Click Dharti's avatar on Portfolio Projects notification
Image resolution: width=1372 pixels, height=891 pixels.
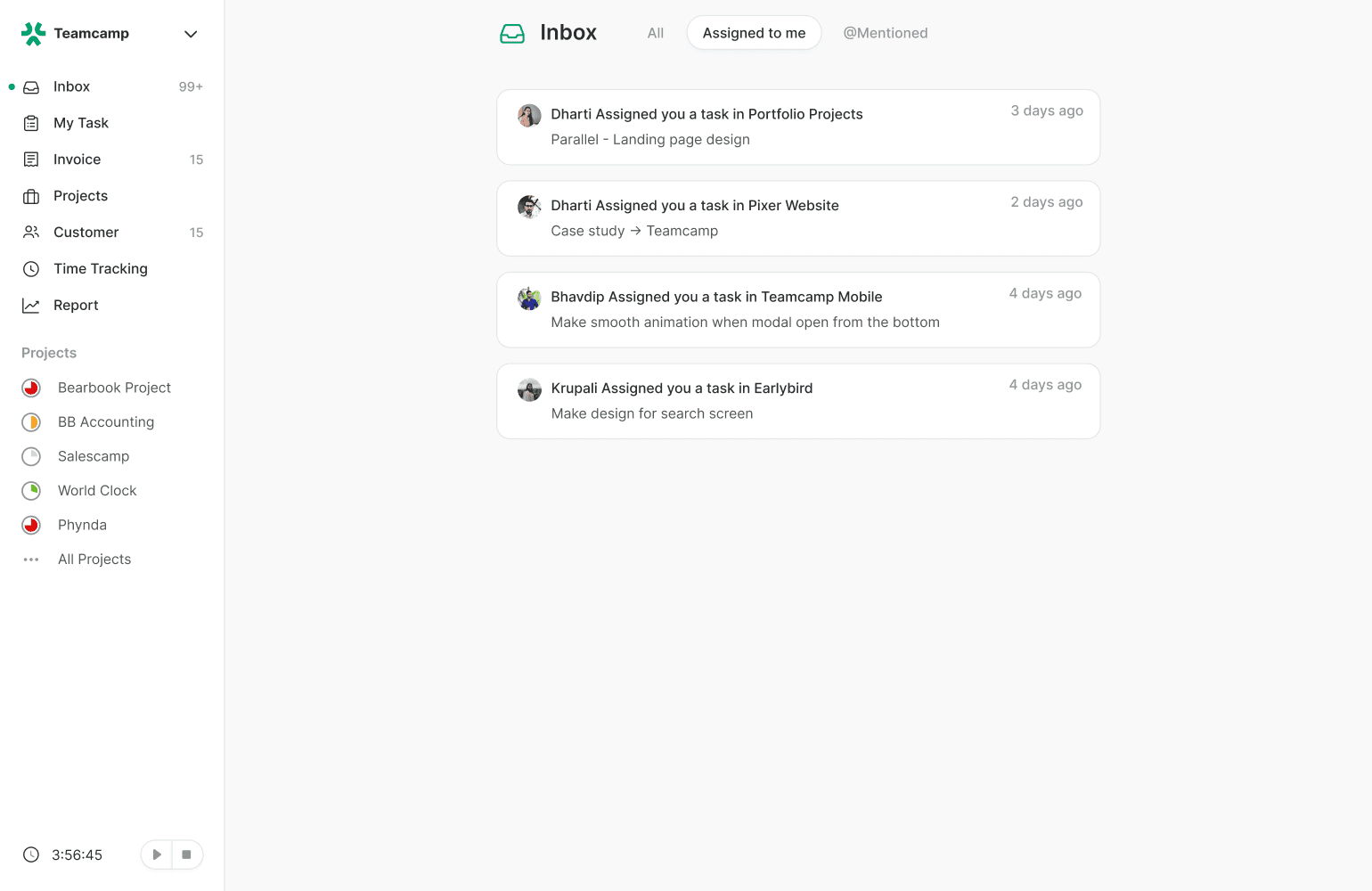pyautogui.click(x=529, y=115)
